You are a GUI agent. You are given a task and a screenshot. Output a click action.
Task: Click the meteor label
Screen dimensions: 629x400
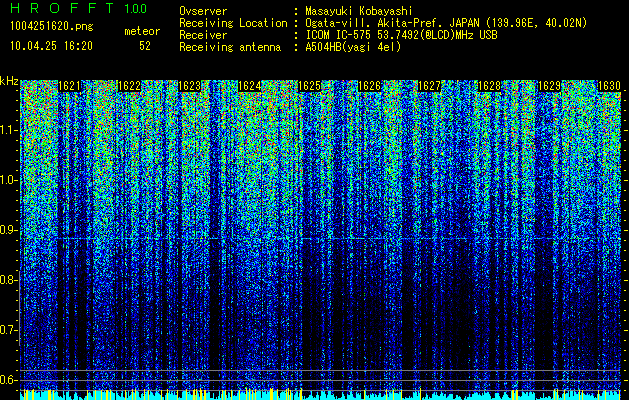[x=142, y=31]
